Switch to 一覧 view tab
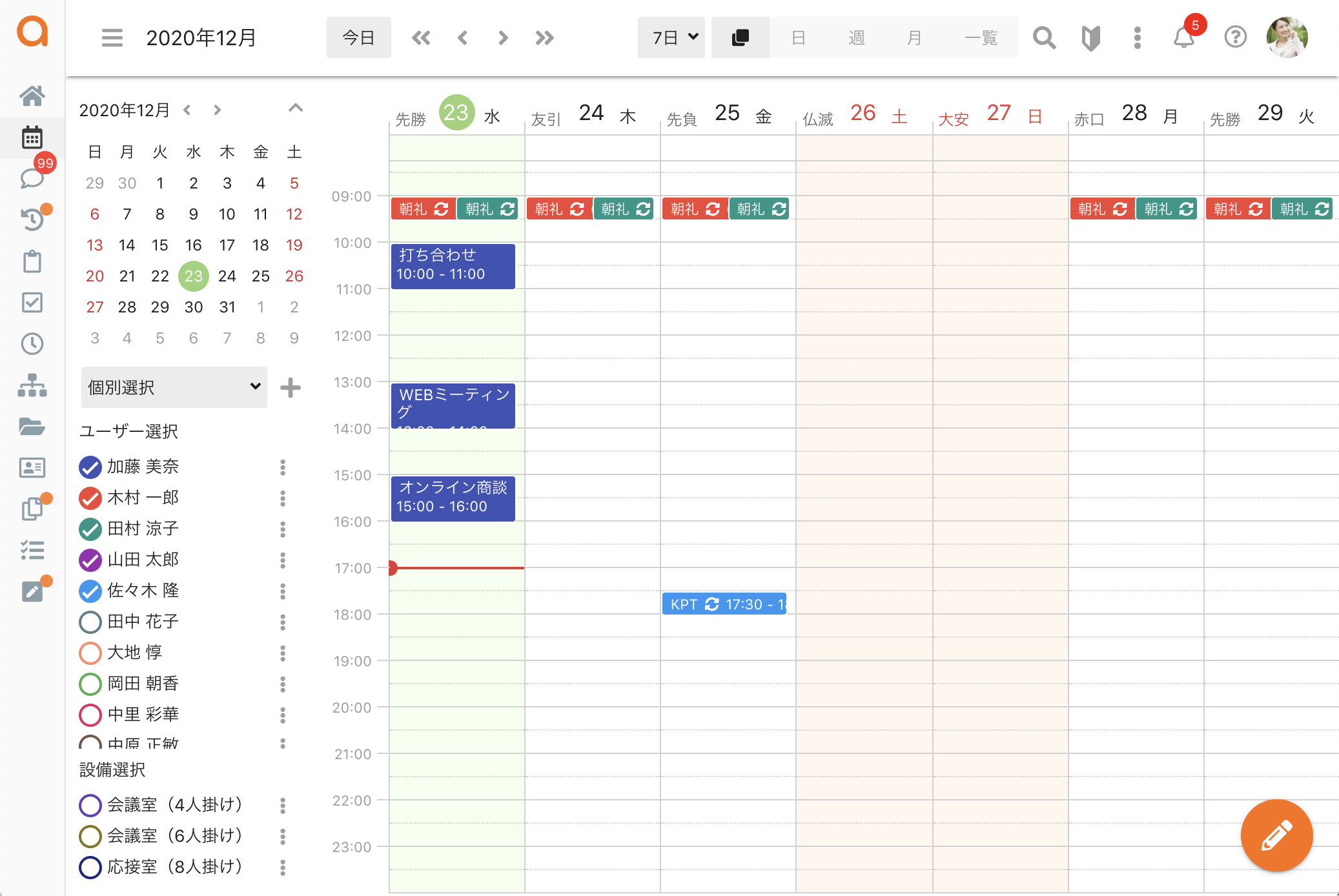This screenshot has height=896, width=1339. coord(981,38)
